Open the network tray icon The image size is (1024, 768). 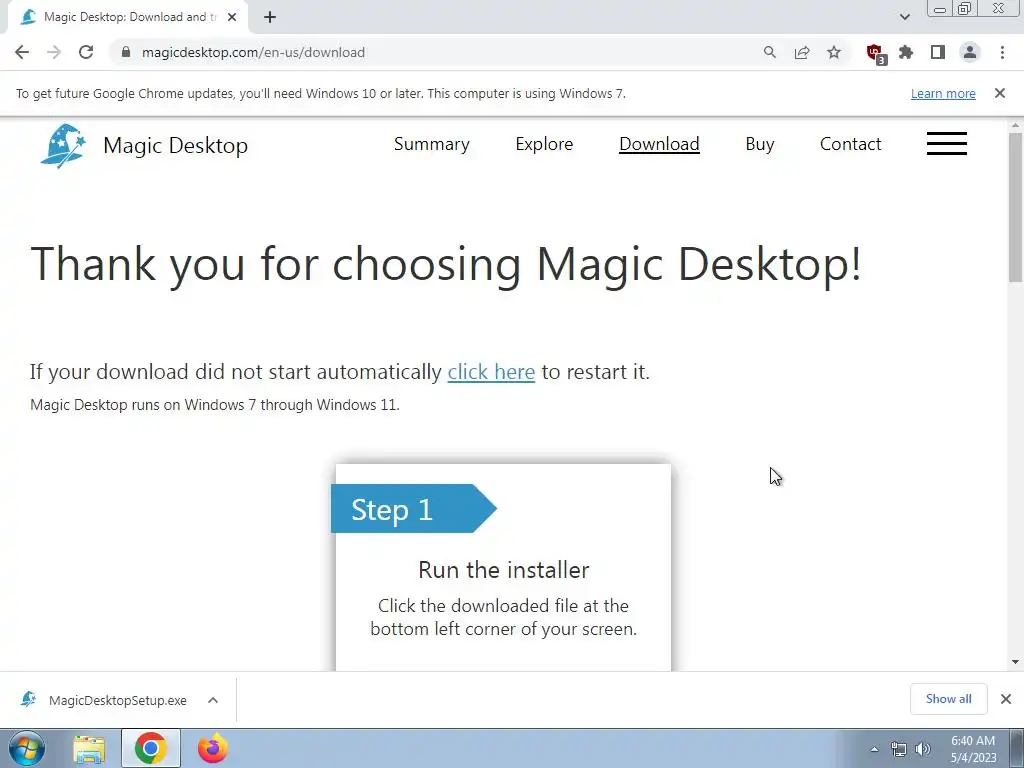click(899, 749)
